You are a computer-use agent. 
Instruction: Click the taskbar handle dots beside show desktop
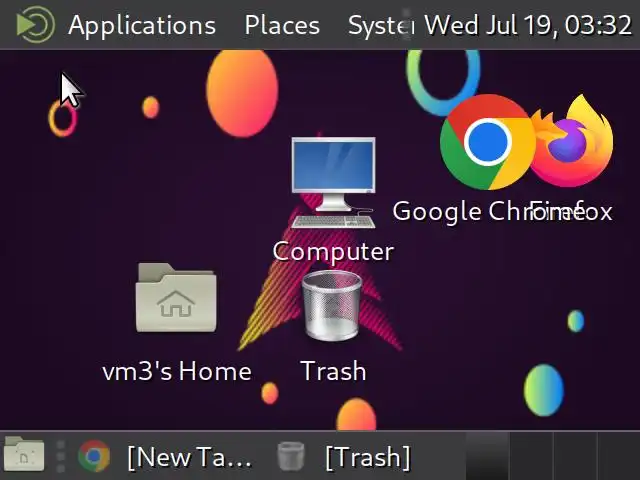point(60,456)
